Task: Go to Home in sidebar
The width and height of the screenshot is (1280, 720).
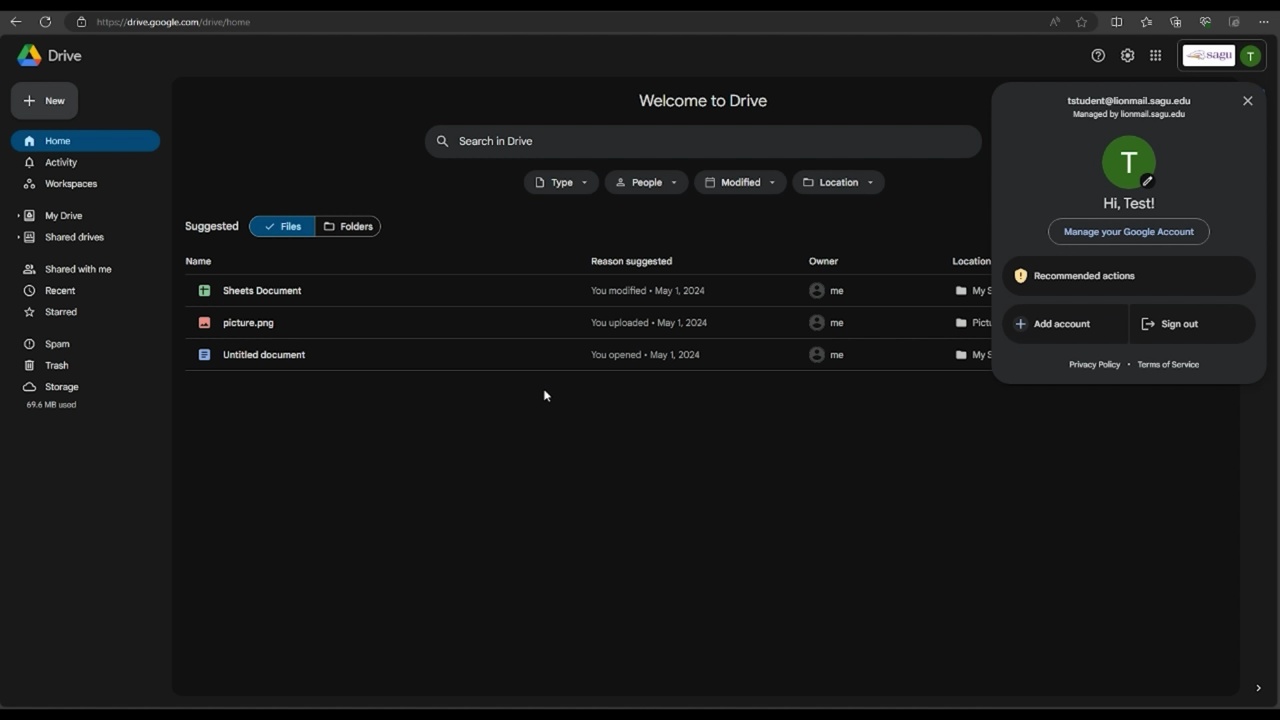Action: tap(85, 141)
